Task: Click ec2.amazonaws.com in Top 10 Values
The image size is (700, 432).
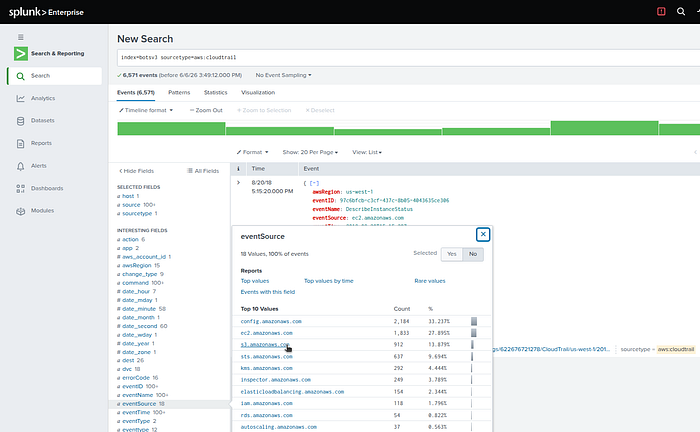Action: point(267,333)
